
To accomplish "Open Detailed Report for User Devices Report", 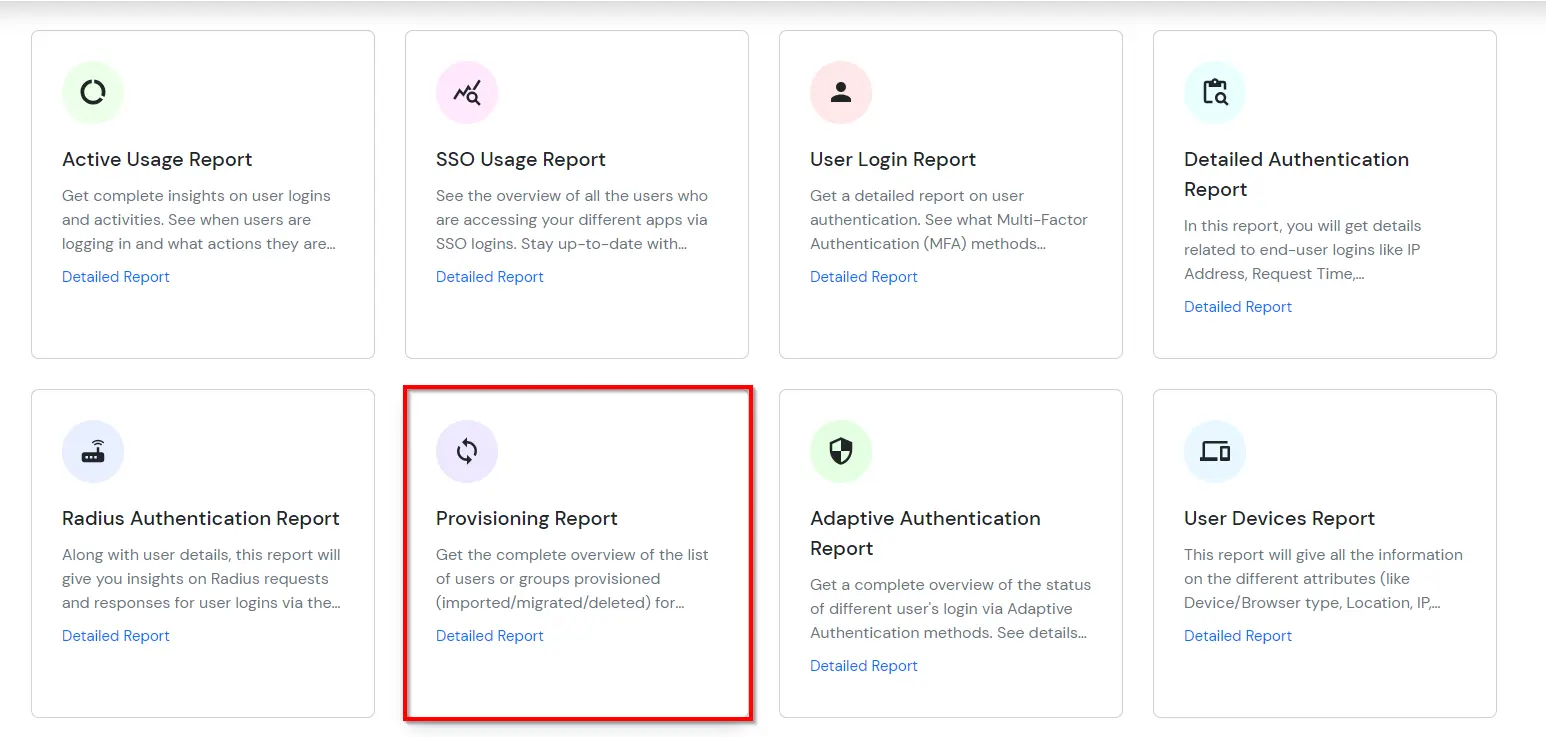I will click(x=1237, y=635).
